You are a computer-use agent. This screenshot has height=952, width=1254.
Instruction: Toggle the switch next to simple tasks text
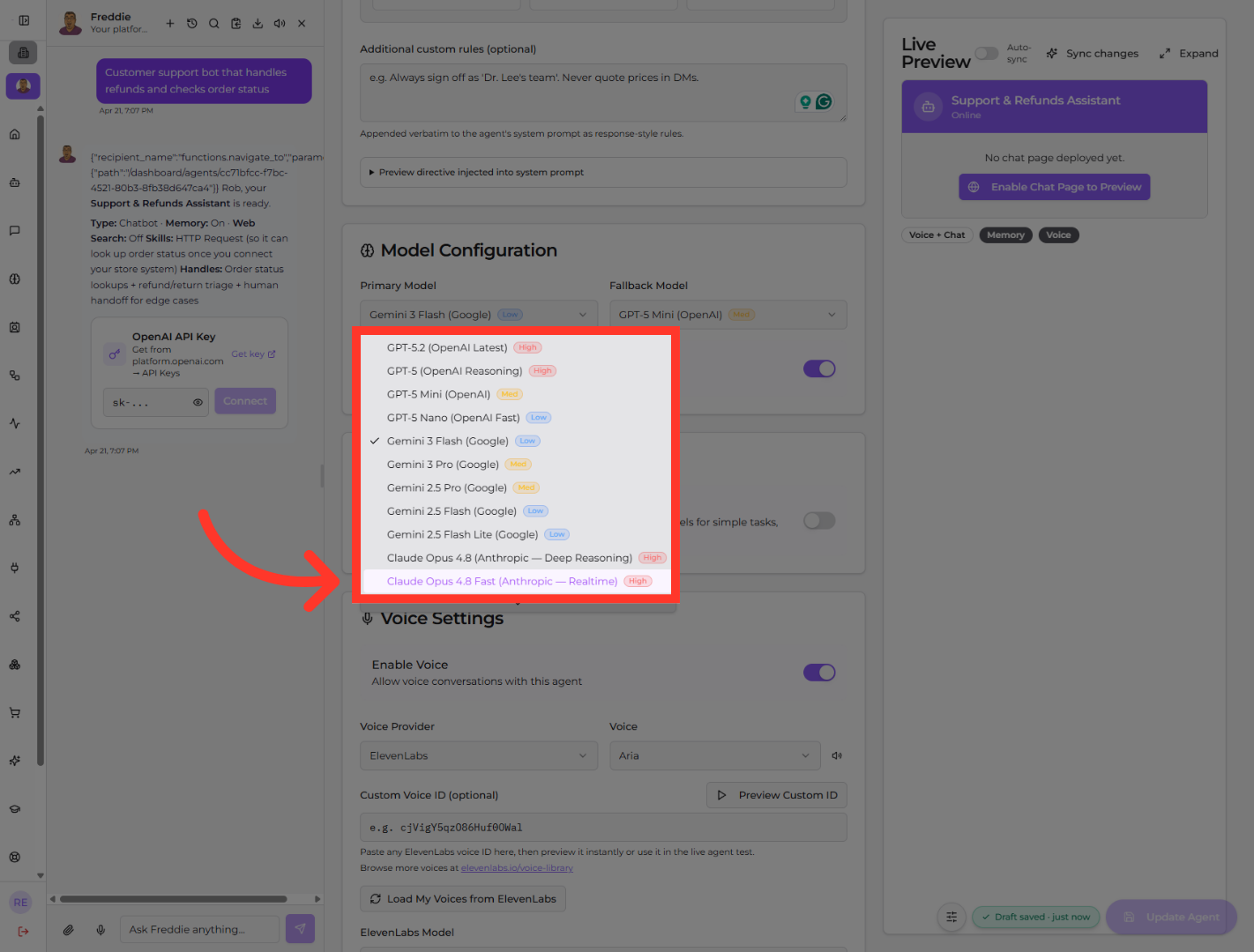point(819,521)
